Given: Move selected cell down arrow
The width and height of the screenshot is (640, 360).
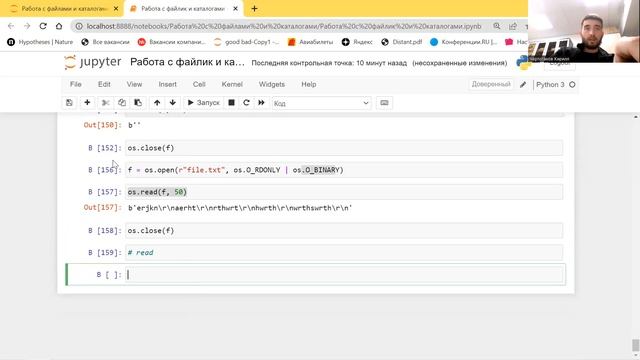Looking at the screenshot, I should click(173, 103).
